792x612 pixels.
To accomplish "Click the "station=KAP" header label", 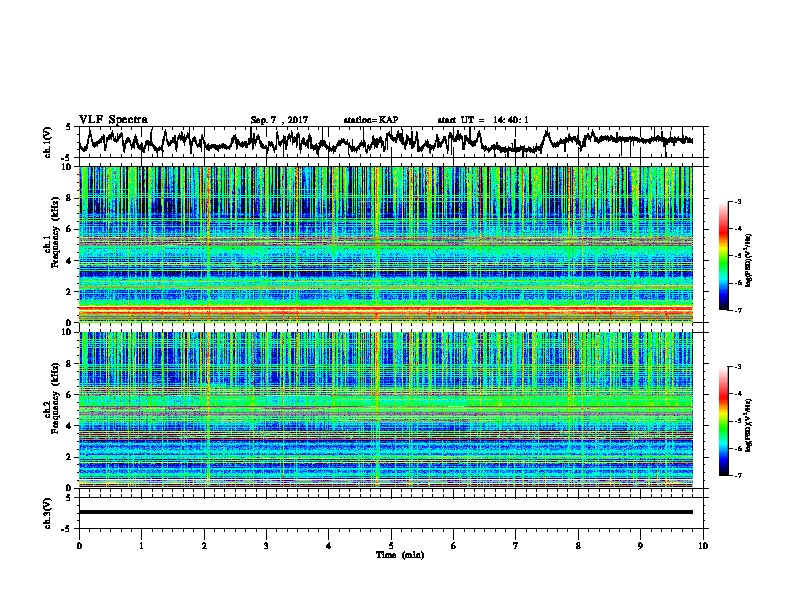I will (x=371, y=120).
